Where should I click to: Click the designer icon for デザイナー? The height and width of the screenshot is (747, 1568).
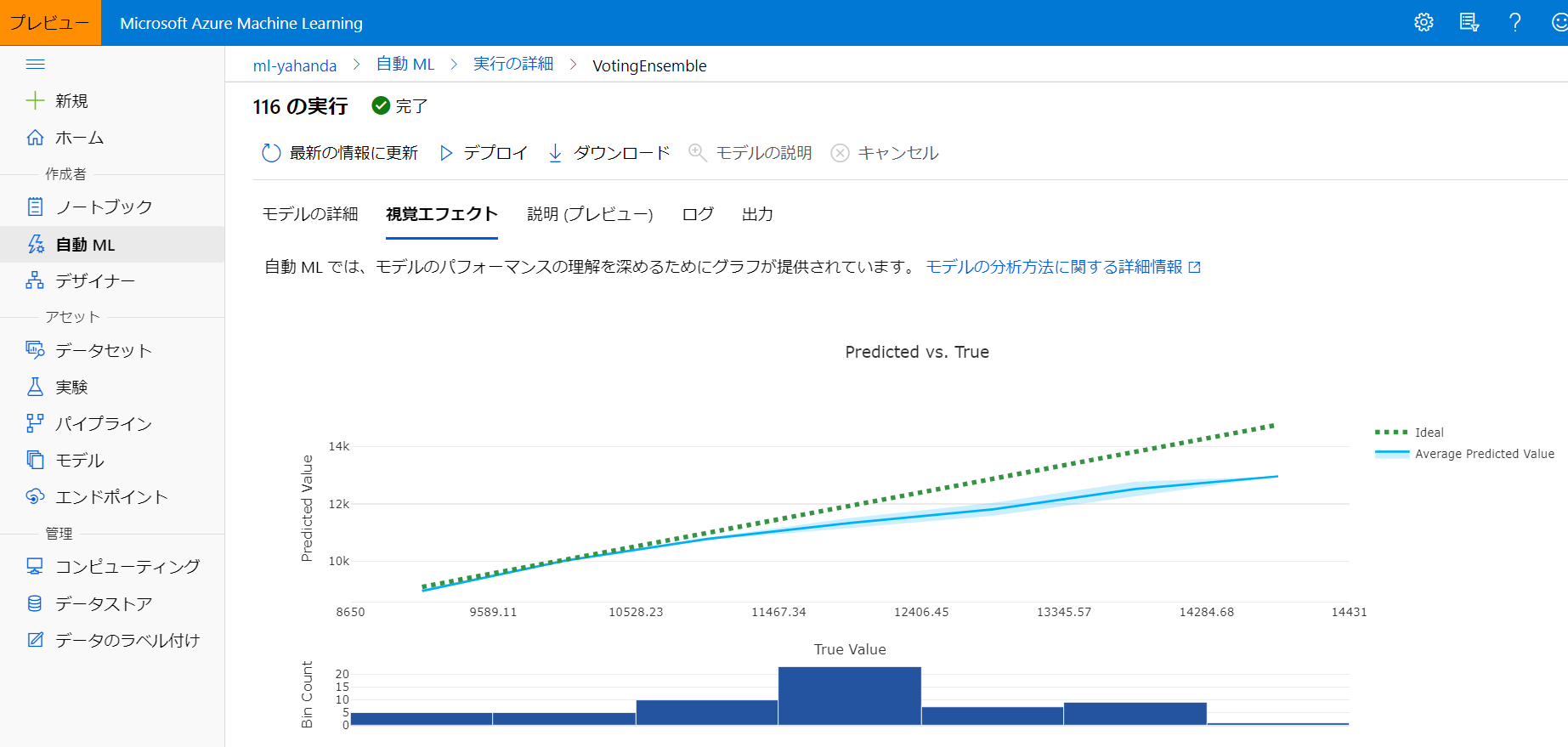point(35,280)
